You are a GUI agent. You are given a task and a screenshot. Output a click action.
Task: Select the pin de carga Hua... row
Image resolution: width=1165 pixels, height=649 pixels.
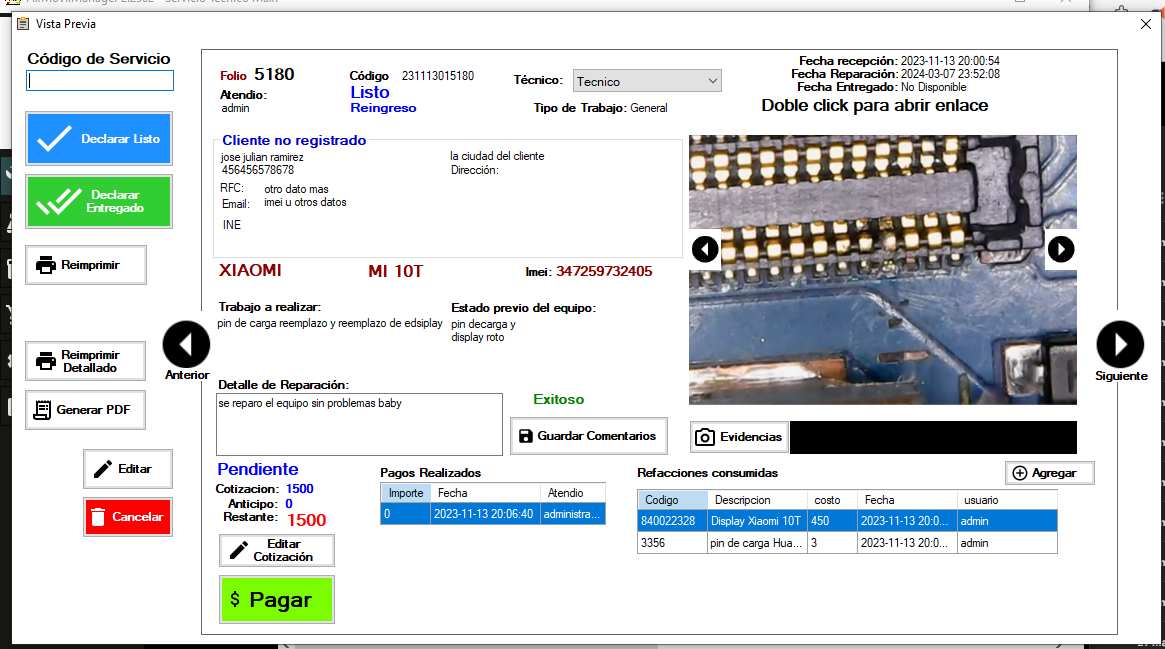click(847, 543)
